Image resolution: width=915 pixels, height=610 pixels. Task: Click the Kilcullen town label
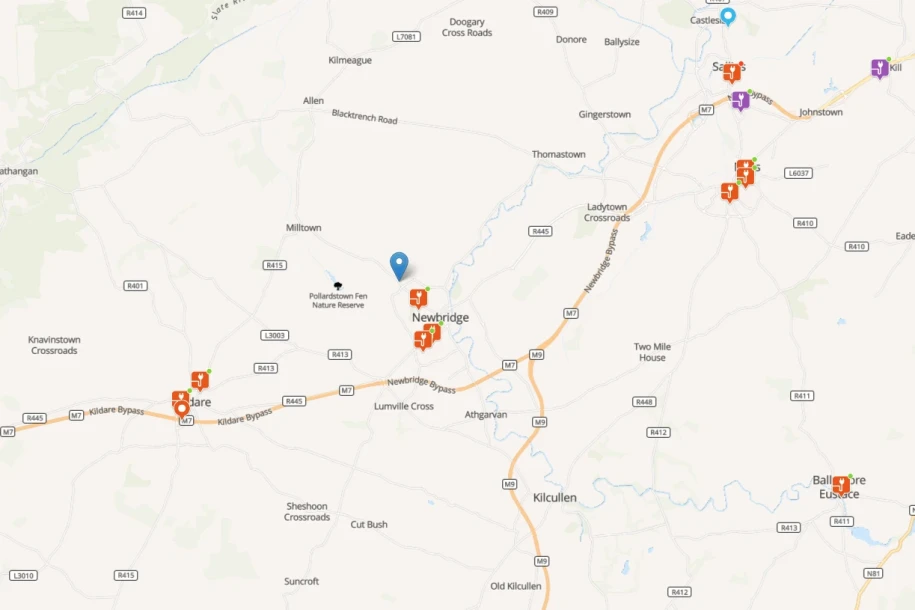pyautogui.click(x=555, y=497)
